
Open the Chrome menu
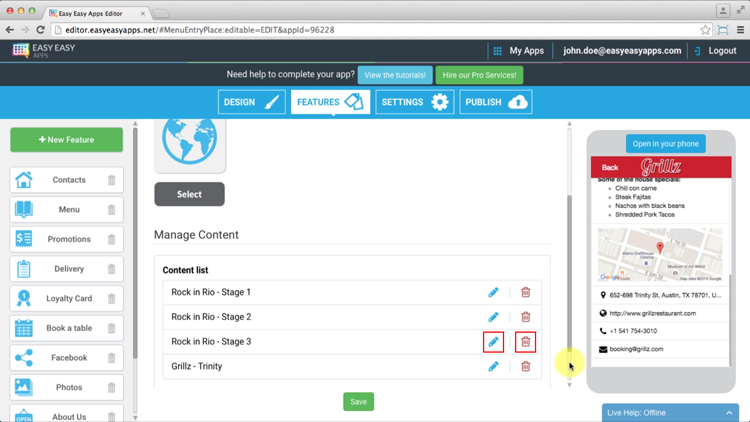(740, 30)
